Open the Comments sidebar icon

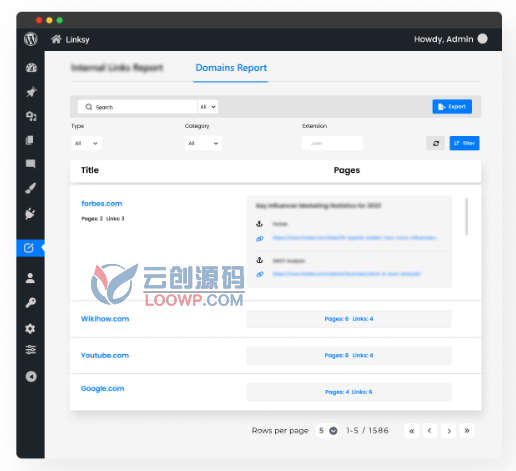tap(31, 163)
